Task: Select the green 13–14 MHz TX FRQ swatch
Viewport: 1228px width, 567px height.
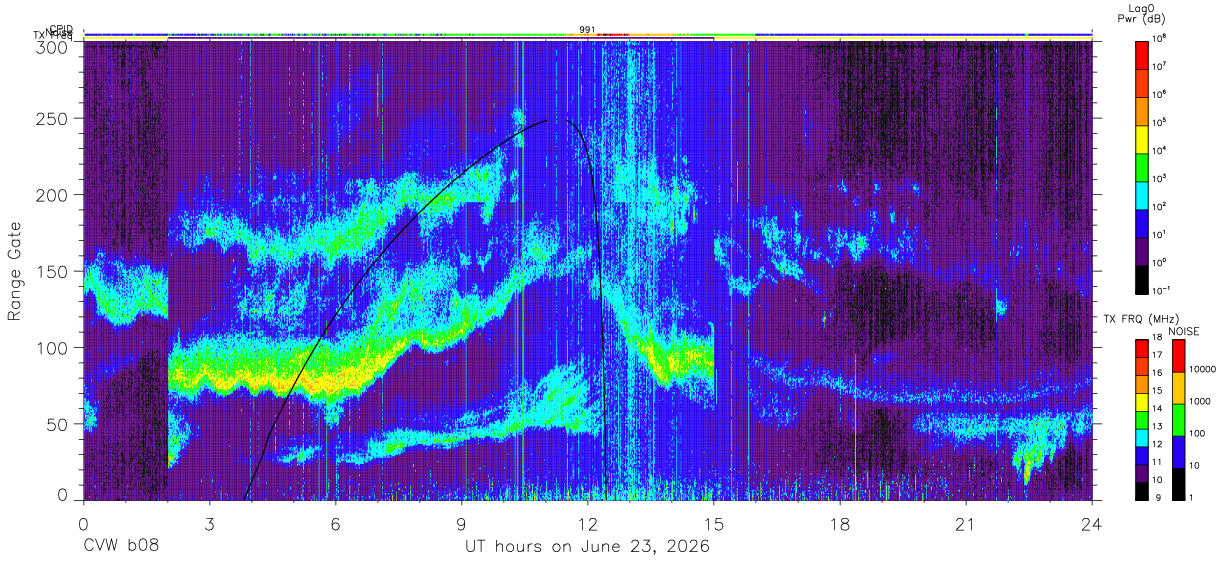Action: 1142,420
